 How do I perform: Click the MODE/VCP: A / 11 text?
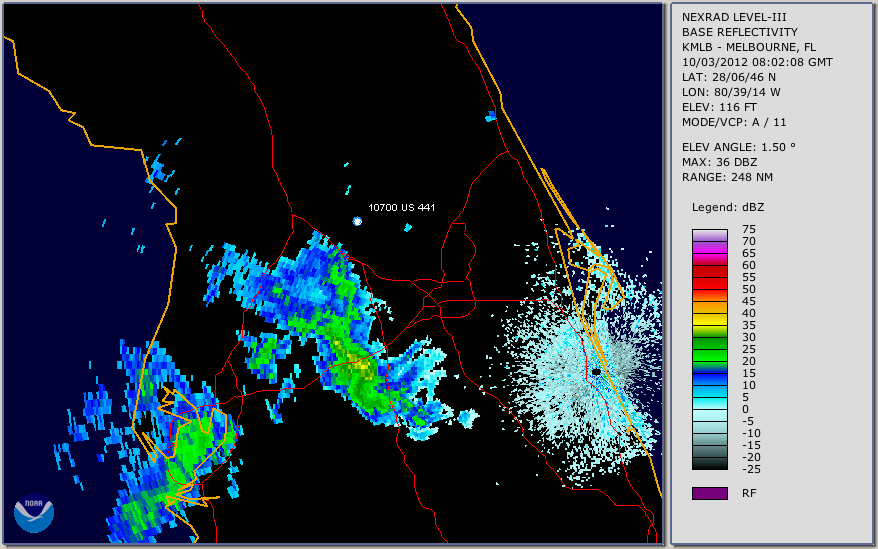pyautogui.click(x=734, y=122)
